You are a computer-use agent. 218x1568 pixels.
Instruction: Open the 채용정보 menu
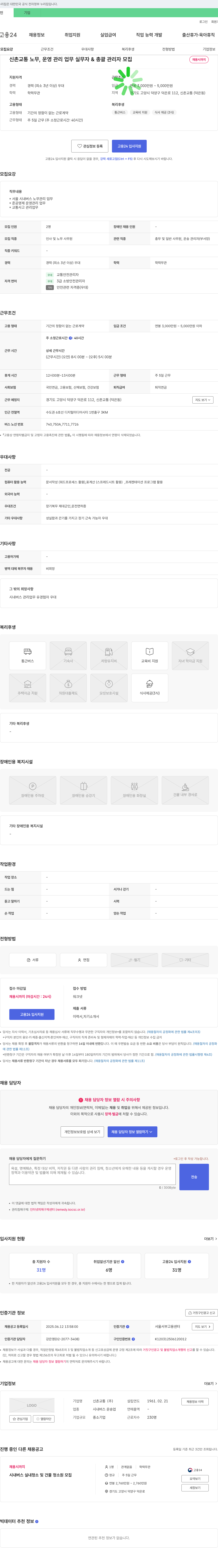pos(37,35)
